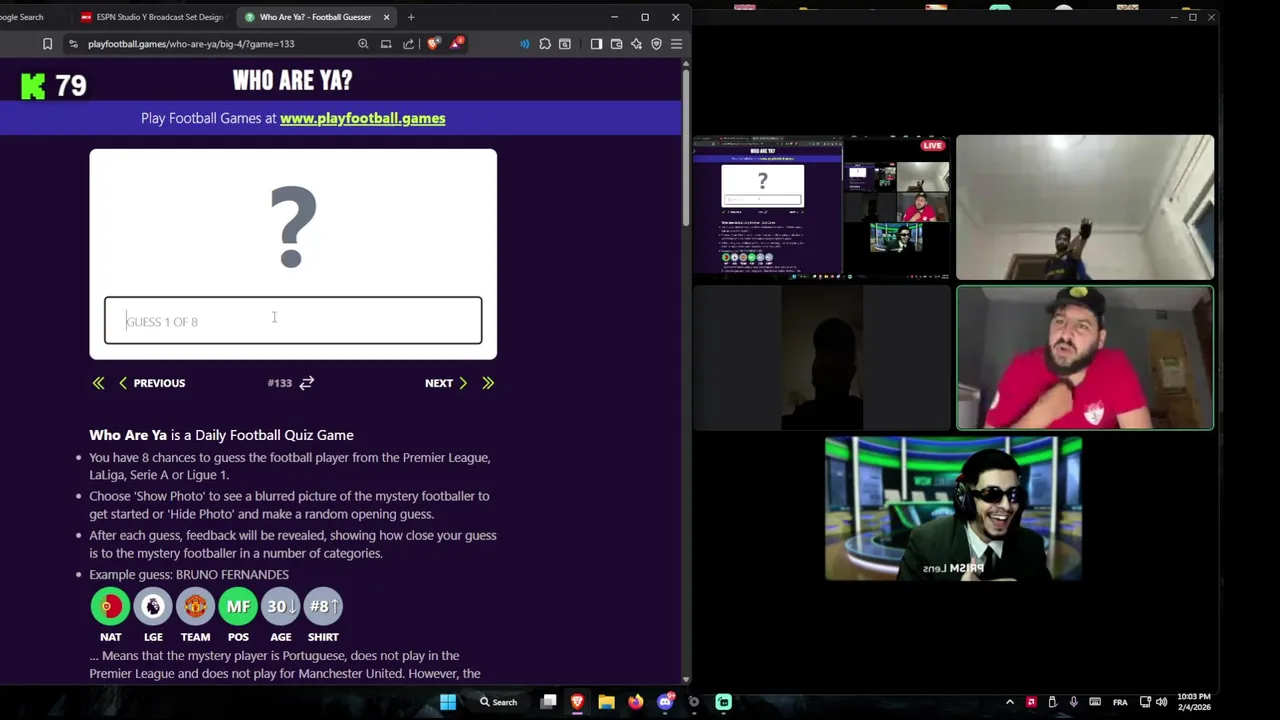Open the Windows Start menu
Screen dimensions: 1280x720
448,702
